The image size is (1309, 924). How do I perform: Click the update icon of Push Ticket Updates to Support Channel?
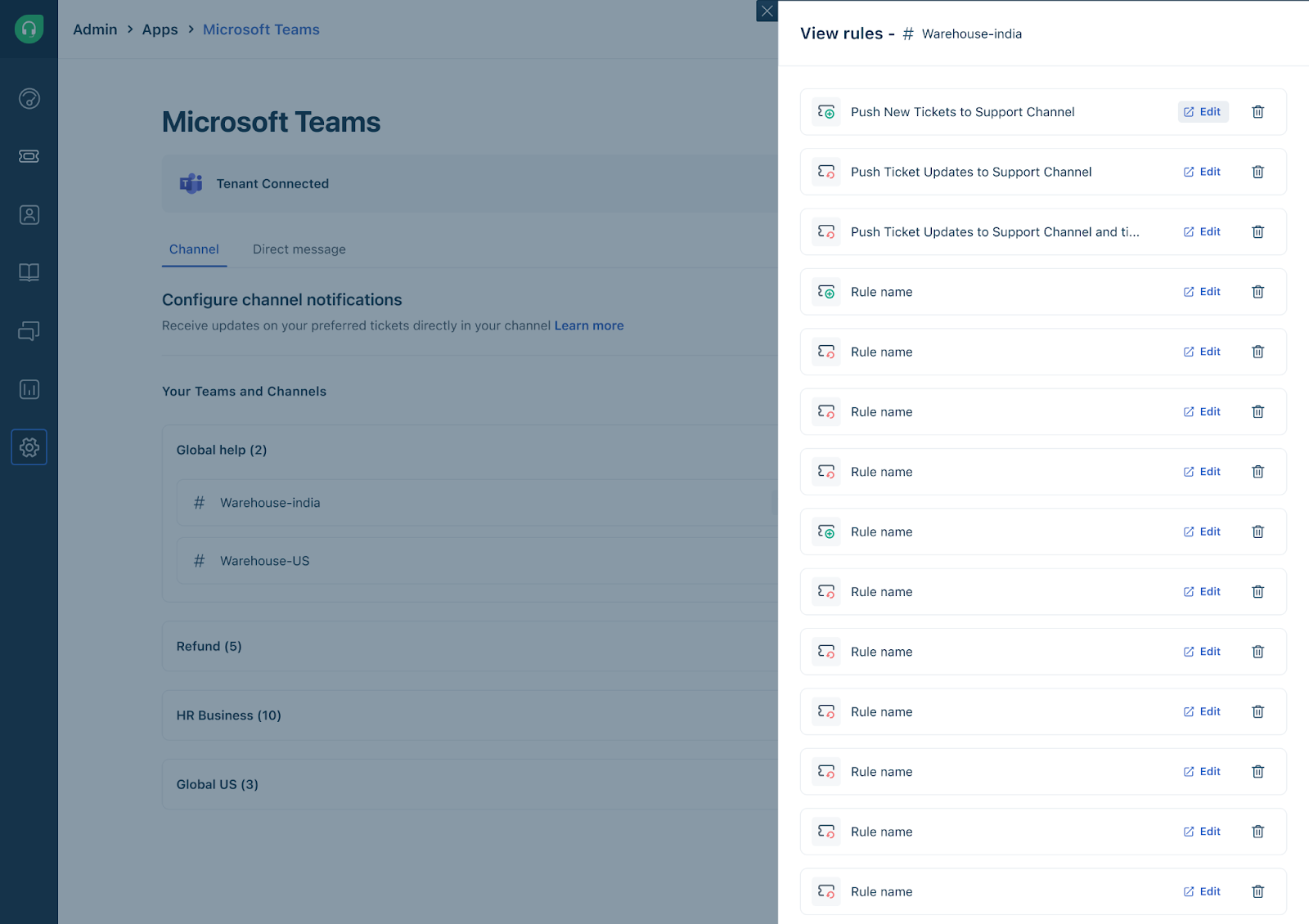tap(826, 172)
